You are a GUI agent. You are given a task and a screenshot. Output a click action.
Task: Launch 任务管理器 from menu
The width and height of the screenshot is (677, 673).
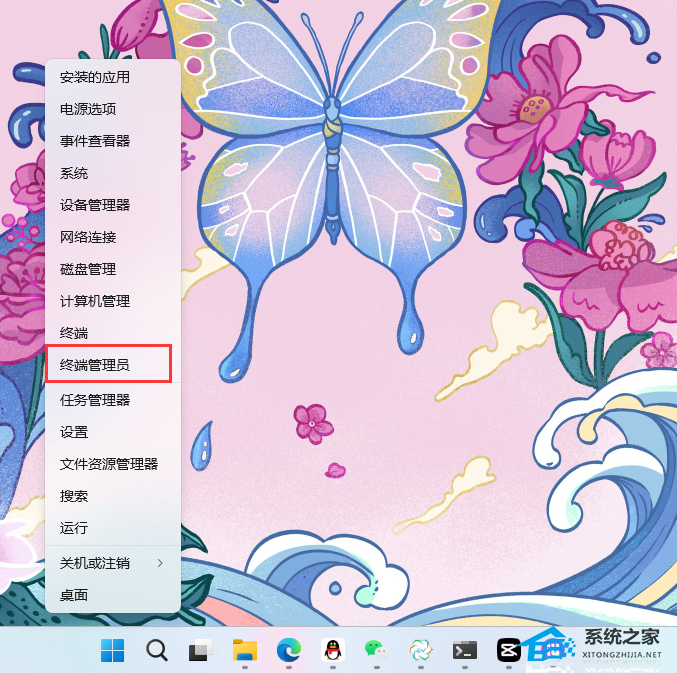point(95,400)
